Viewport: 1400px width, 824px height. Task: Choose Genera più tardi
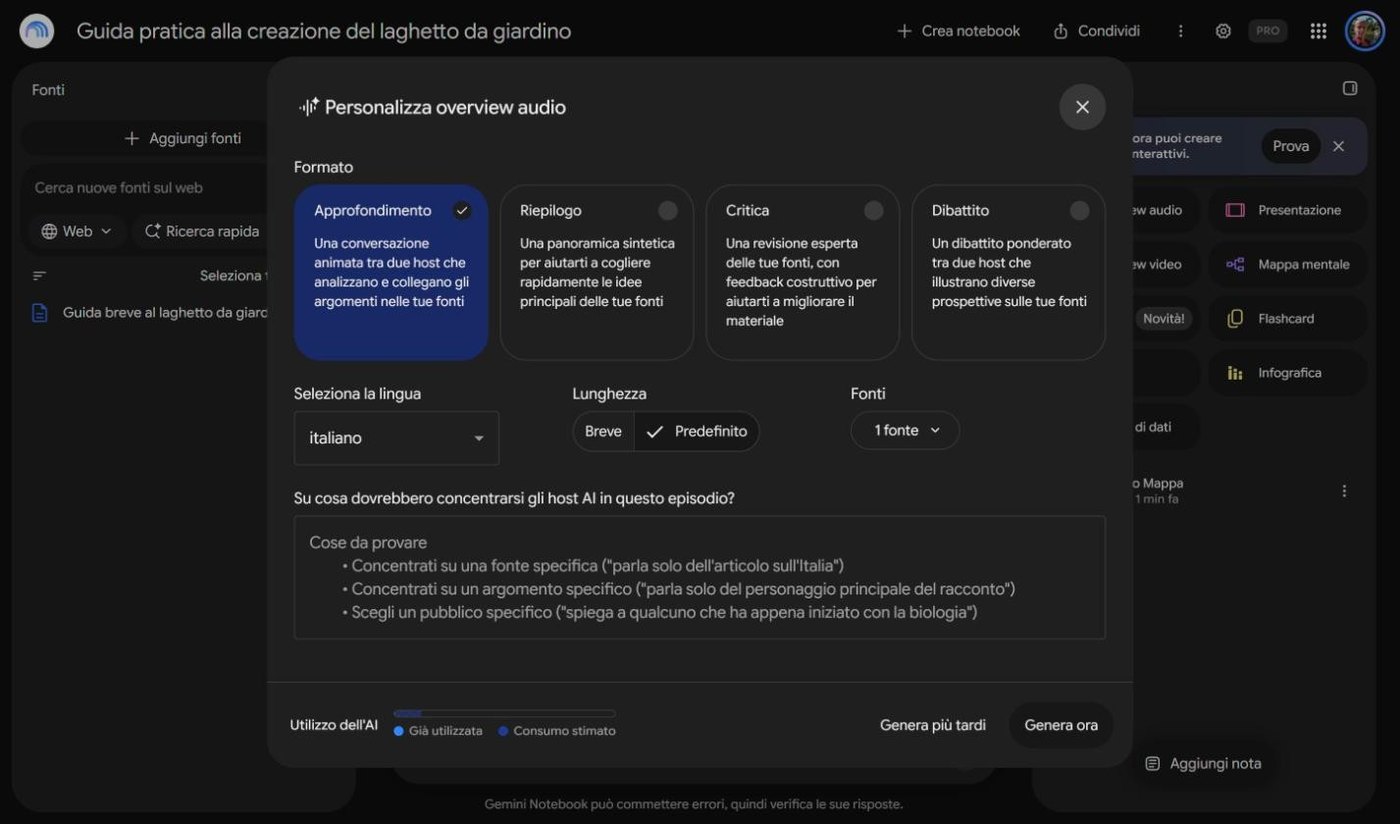pos(933,725)
